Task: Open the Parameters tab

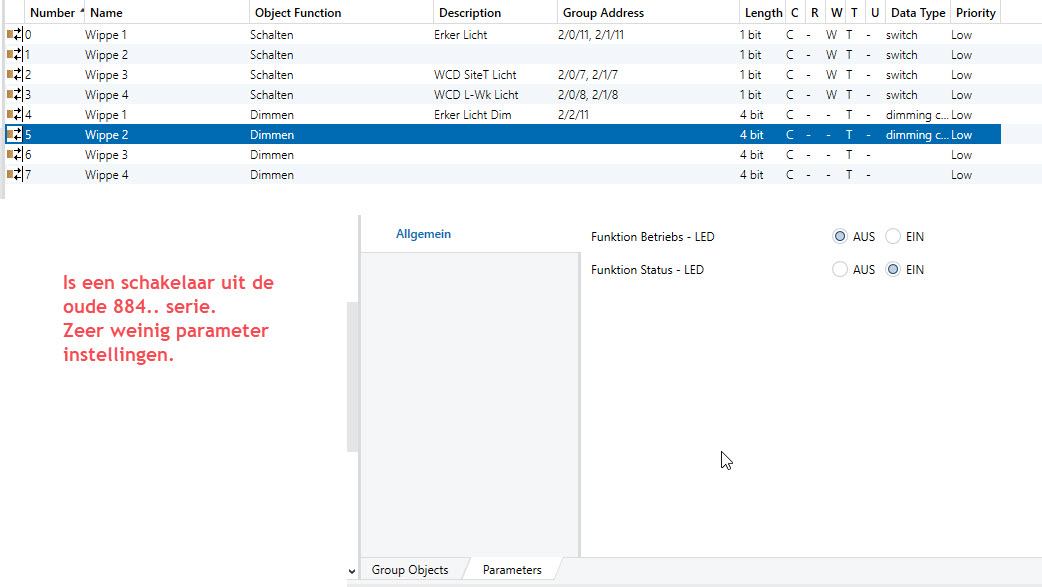Action: (512, 570)
